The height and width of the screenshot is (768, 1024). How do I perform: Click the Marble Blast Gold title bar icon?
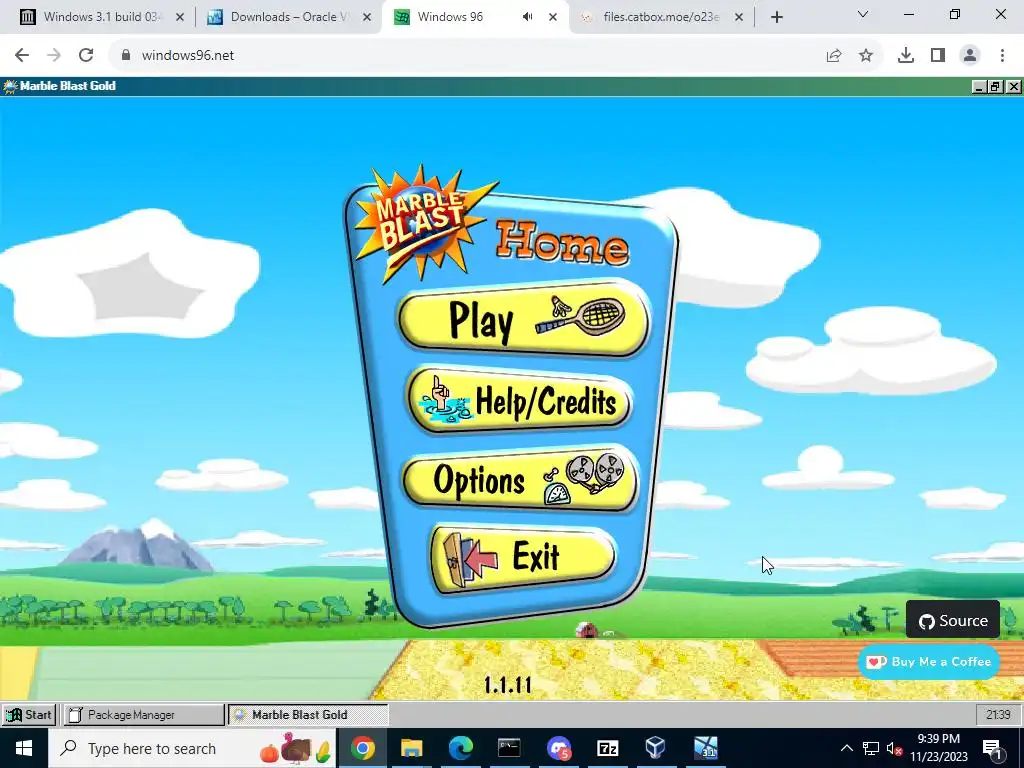tap(10, 86)
